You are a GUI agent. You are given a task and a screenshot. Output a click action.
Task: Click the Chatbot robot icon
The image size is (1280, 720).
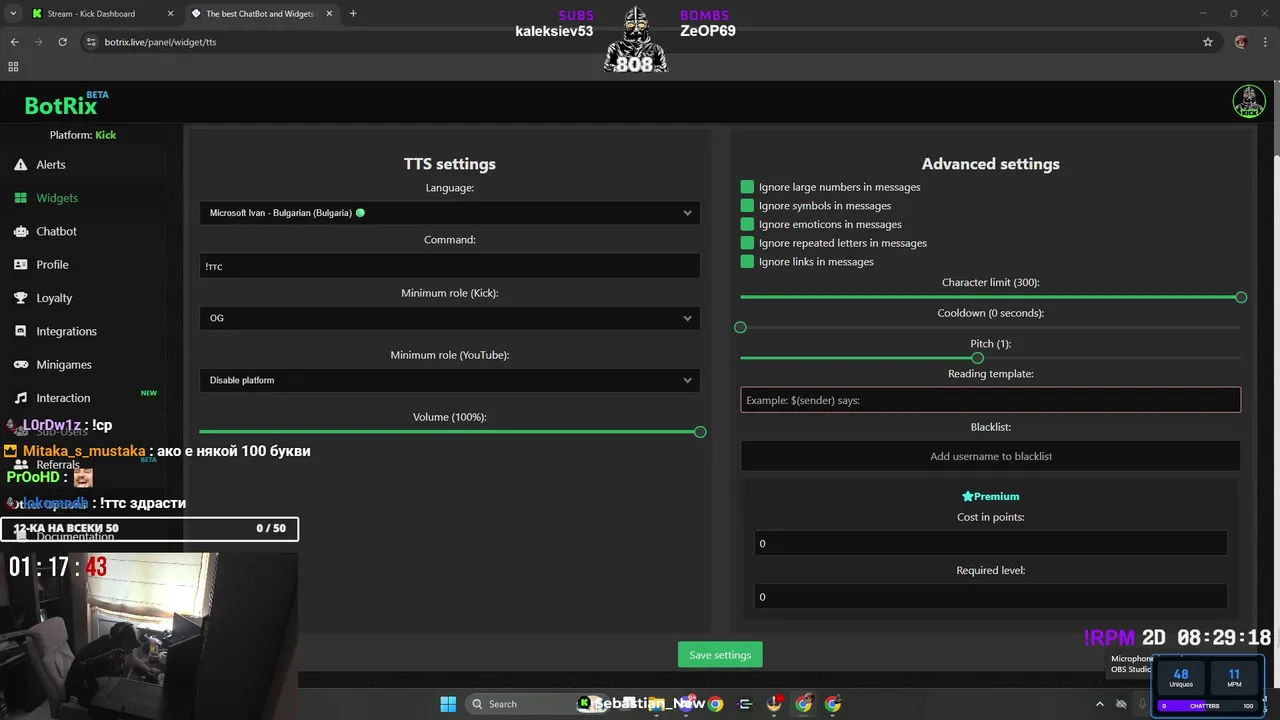pyautogui.click(x=20, y=231)
